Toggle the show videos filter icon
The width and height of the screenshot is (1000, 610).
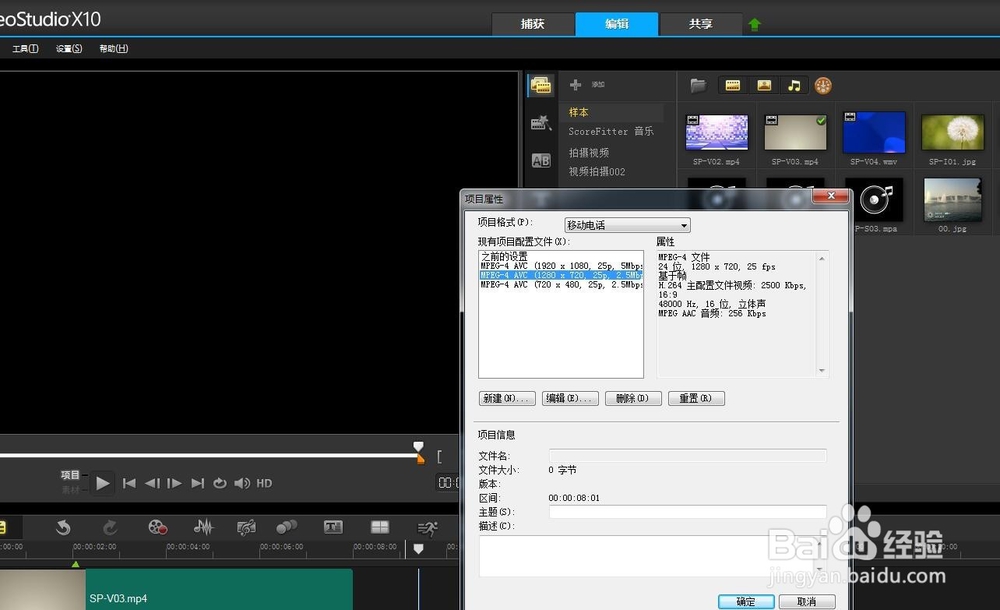(x=733, y=85)
